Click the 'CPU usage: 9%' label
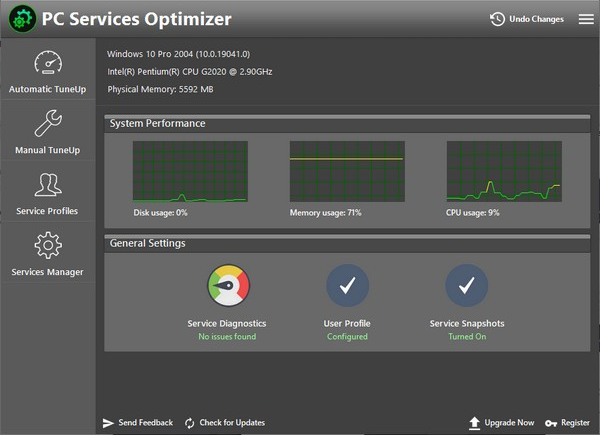Image resolution: width=600 pixels, height=436 pixels. [473, 213]
